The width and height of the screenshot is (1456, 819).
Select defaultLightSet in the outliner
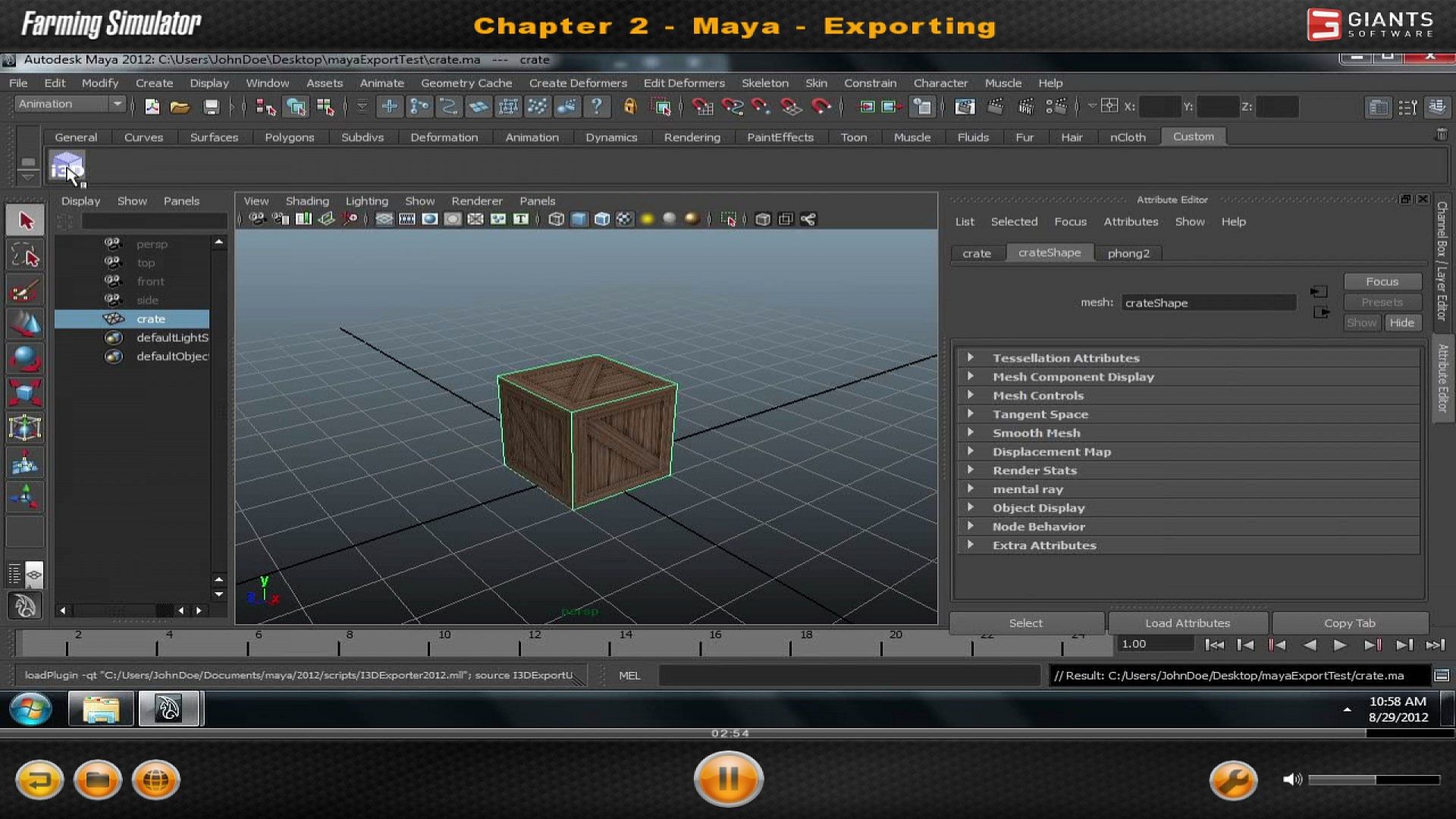point(171,337)
